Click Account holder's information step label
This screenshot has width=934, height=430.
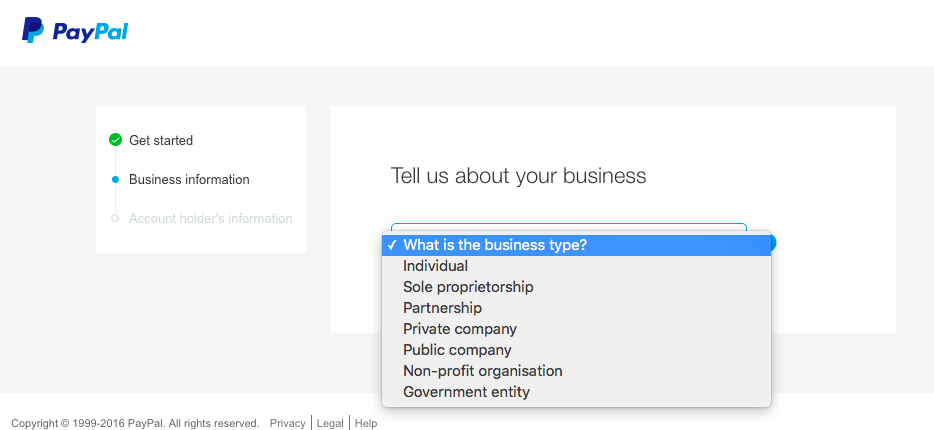tap(211, 219)
